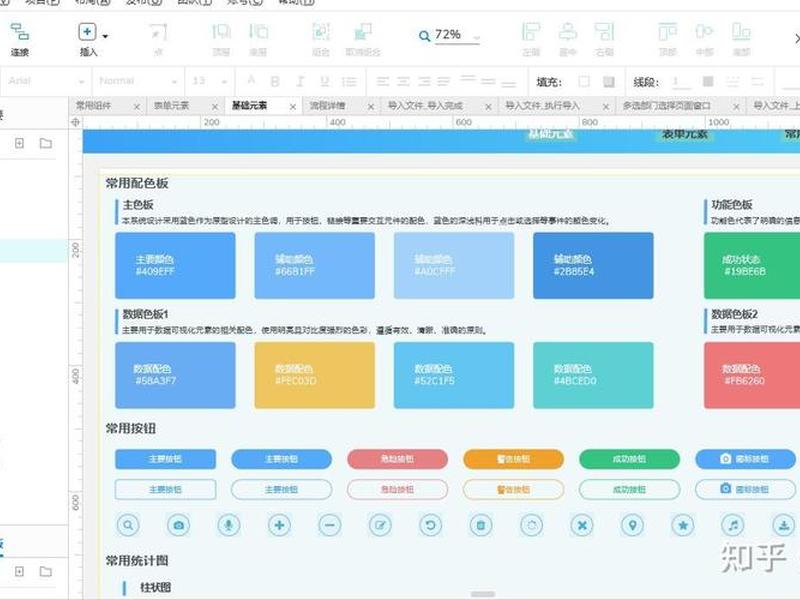800x600 pixels.
Task: Close the 基础元素 tab
Action: tap(293, 107)
